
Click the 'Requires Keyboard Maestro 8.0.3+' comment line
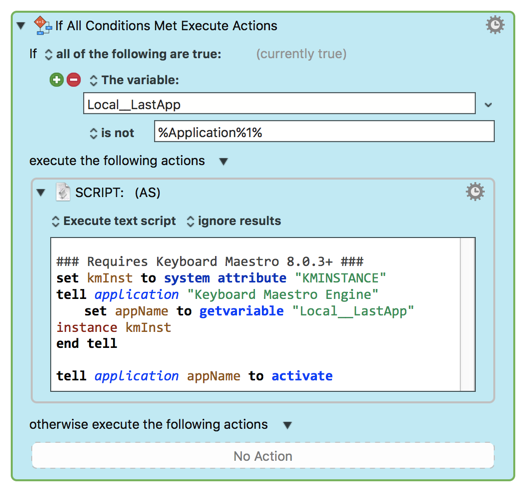[x=210, y=262]
